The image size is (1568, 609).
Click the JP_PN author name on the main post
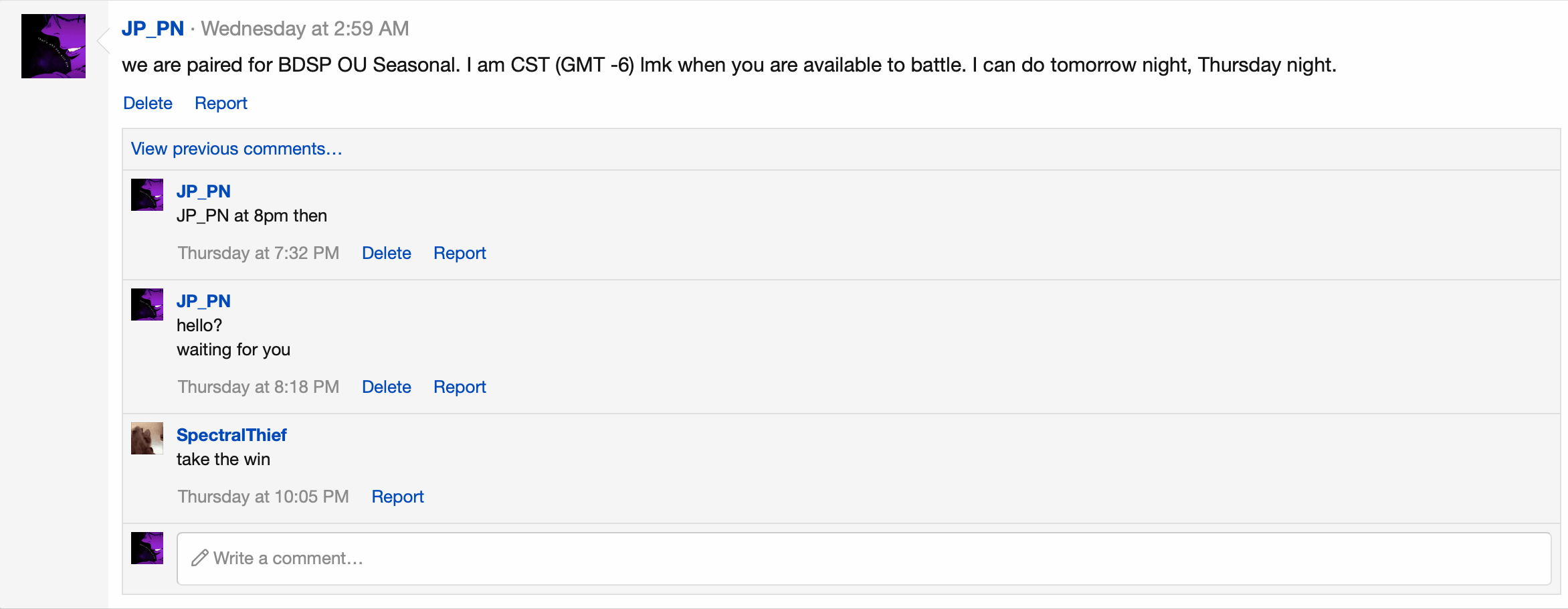click(153, 29)
